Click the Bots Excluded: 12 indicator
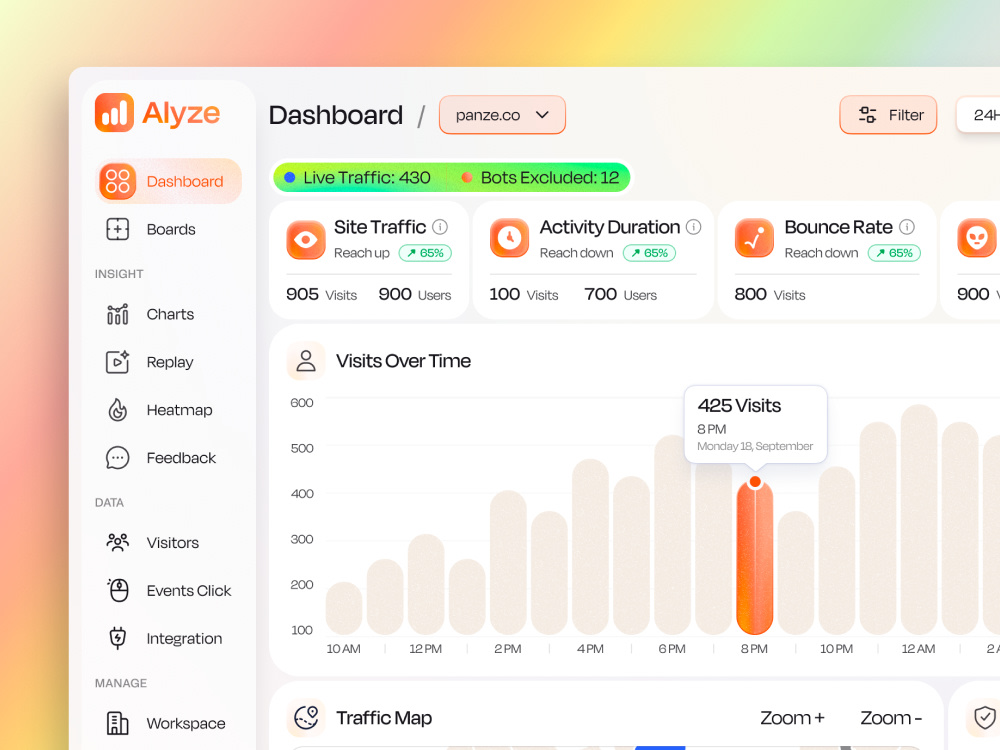1000x750 pixels. point(540,177)
